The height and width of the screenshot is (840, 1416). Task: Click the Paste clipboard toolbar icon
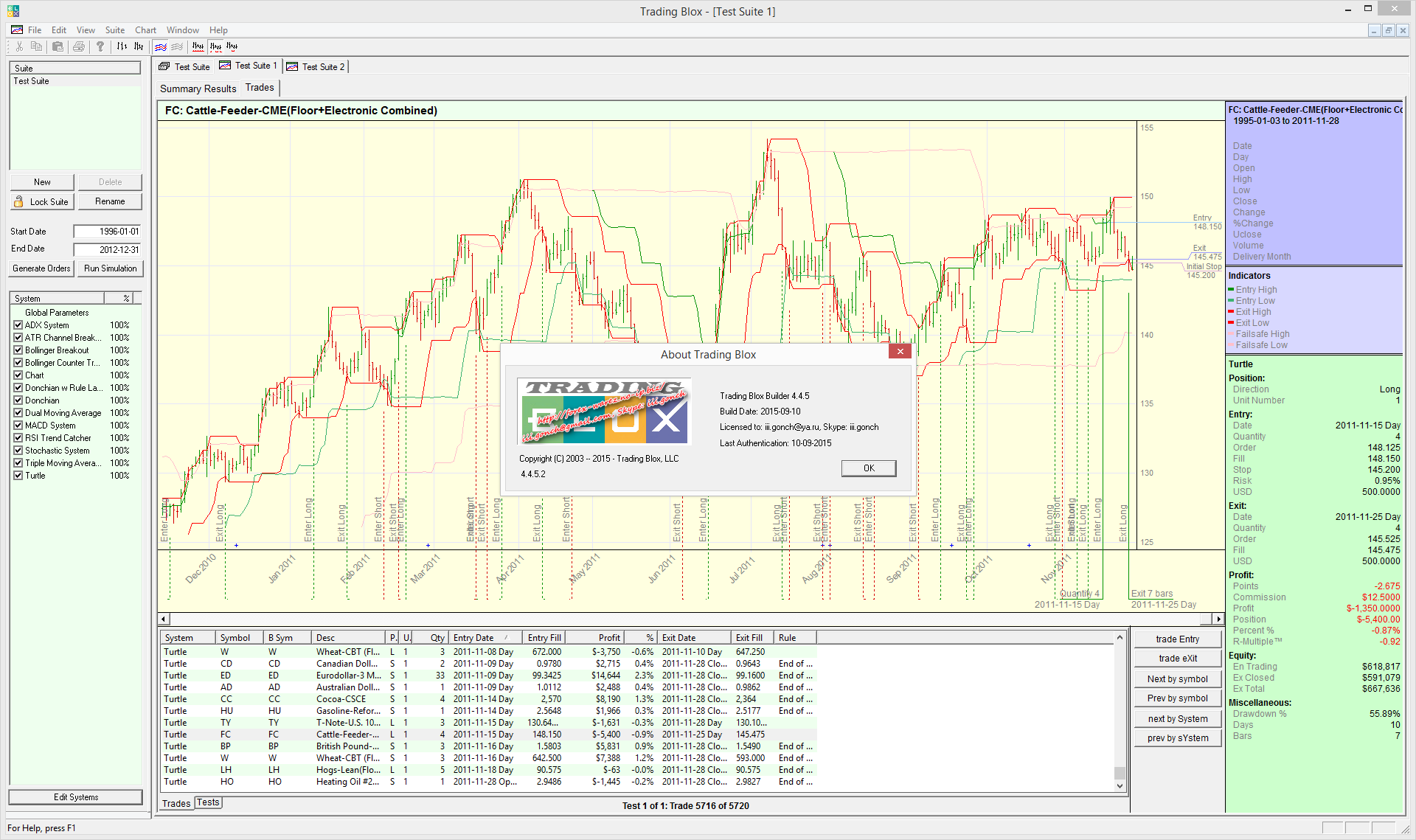click(58, 46)
